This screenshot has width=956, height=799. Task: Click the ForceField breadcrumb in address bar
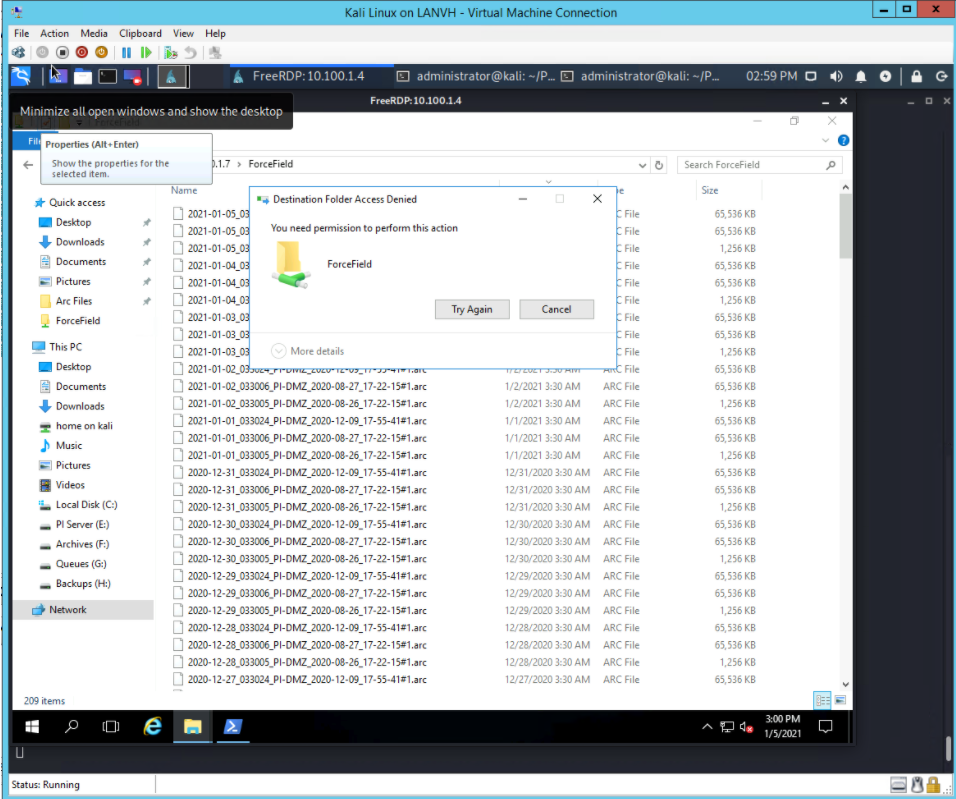271,164
